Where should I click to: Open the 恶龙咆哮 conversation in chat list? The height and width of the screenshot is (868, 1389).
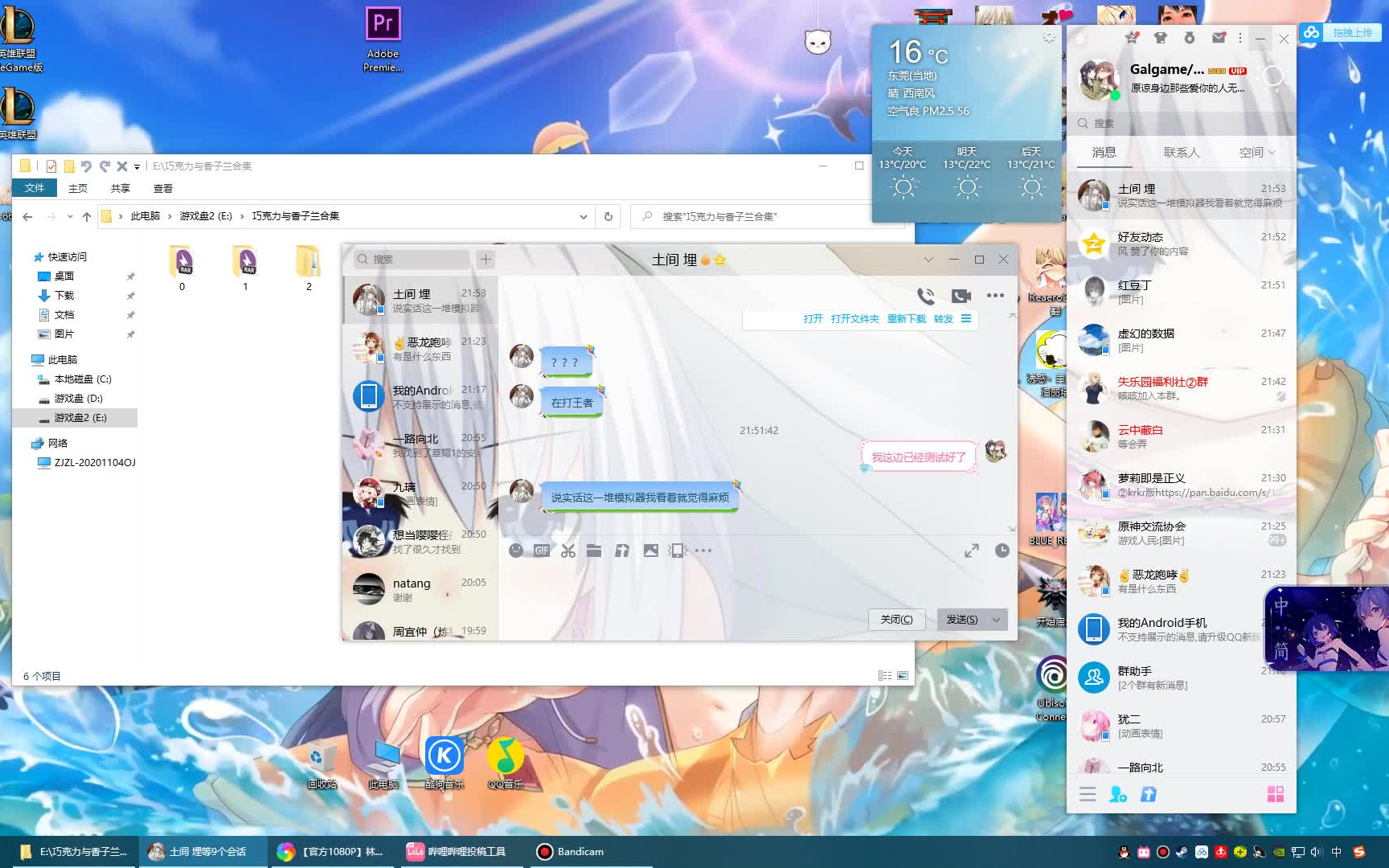[x=420, y=349]
